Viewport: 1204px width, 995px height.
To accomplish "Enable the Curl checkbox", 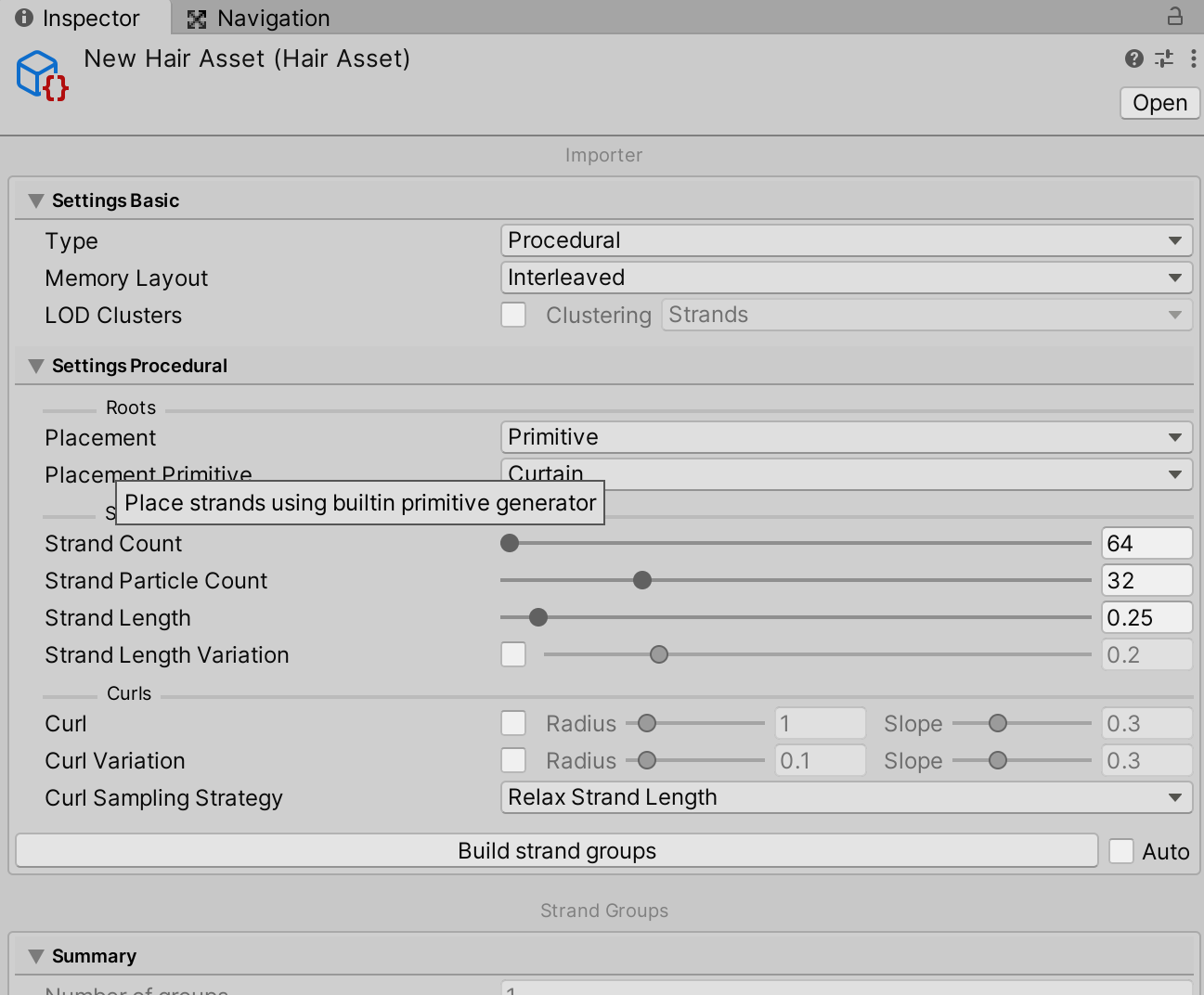I will coord(513,723).
